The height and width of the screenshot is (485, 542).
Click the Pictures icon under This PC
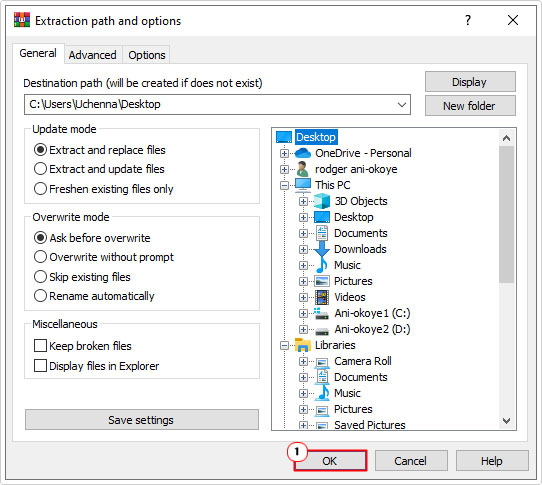[322, 281]
